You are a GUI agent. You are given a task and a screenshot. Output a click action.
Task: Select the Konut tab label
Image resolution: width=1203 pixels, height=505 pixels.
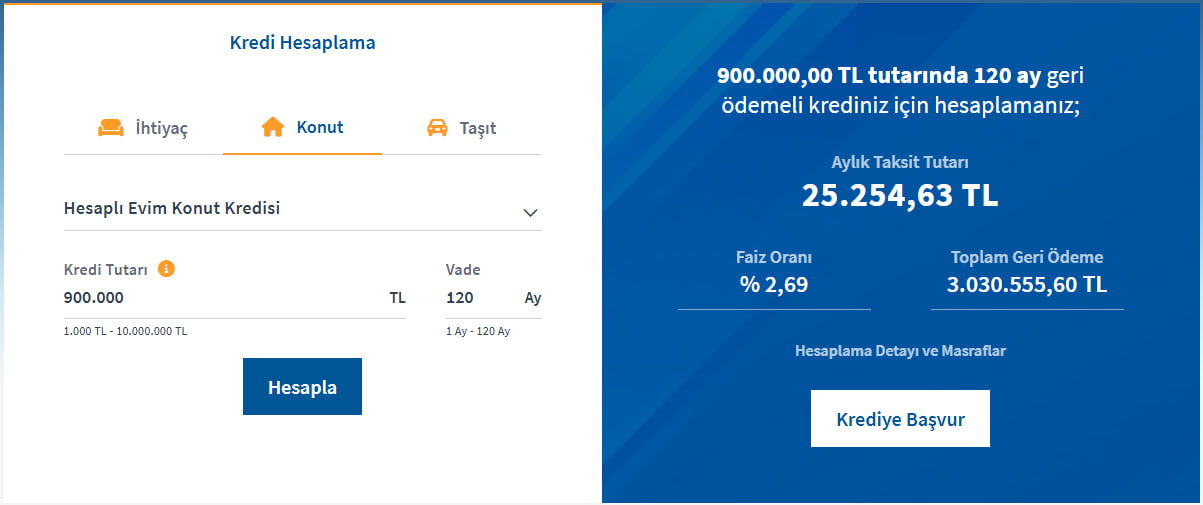(x=320, y=128)
